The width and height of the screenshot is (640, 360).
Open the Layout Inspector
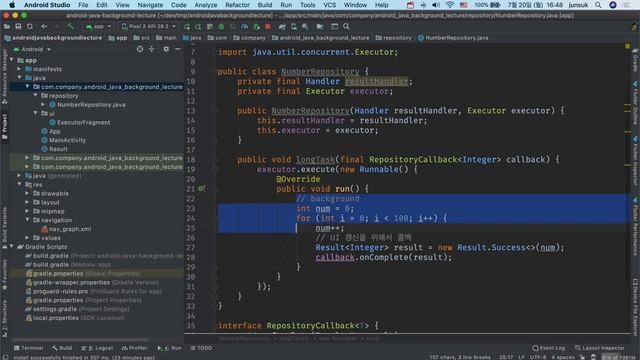(600, 348)
